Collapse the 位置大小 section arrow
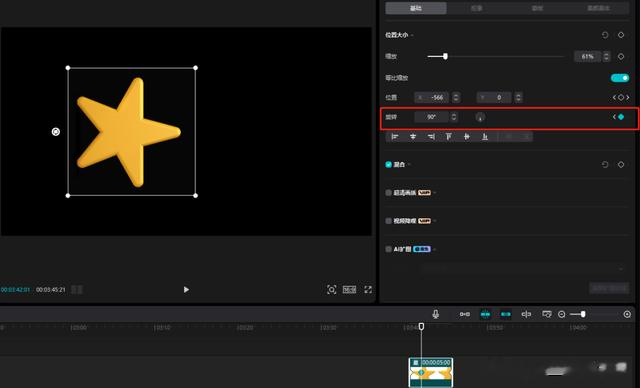This screenshot has width=640, height=388. point(412,35)
